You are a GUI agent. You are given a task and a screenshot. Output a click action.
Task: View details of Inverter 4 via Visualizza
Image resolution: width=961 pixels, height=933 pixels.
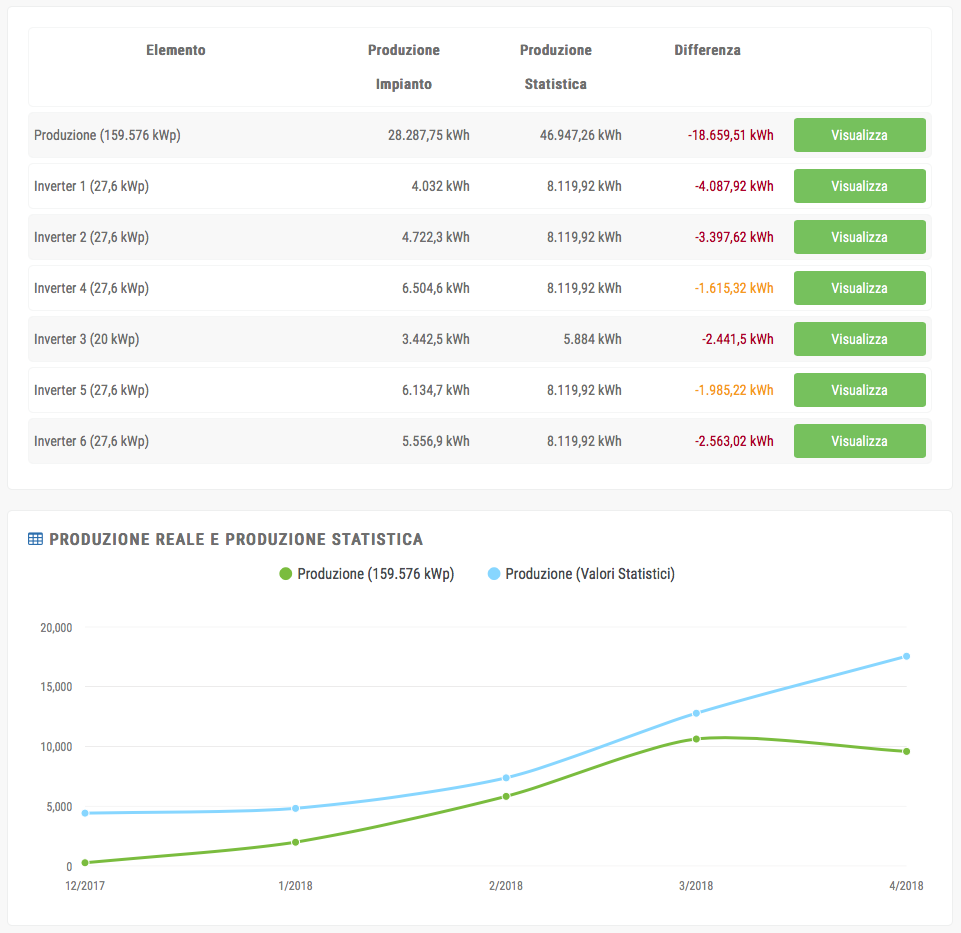(x=859, y=288)
